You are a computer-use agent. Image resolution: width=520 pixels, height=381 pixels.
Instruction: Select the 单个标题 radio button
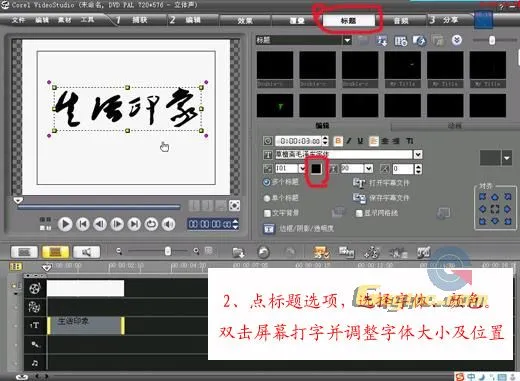(267, 198)
